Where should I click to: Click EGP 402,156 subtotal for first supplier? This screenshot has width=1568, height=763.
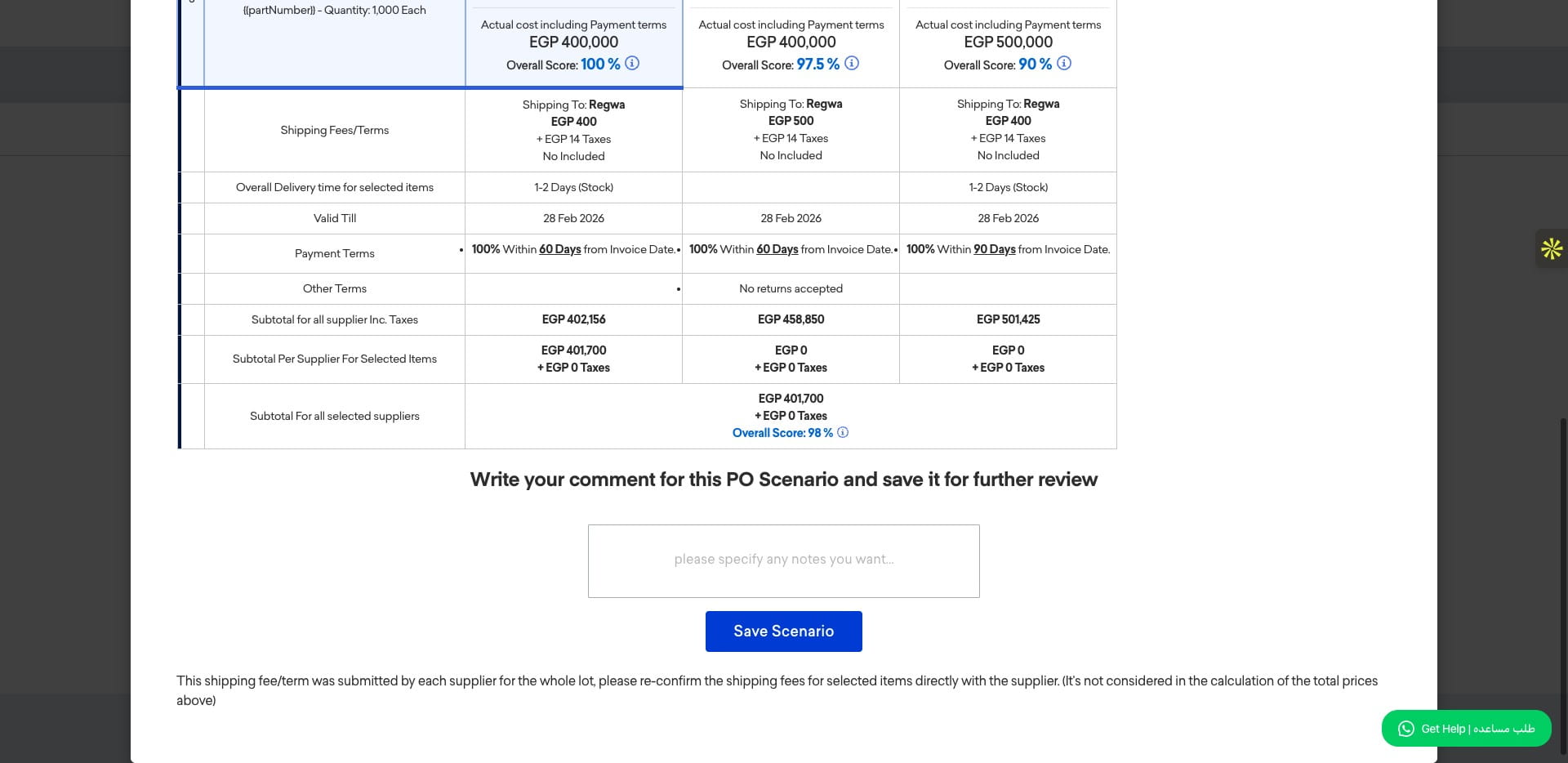pos(573,319)
